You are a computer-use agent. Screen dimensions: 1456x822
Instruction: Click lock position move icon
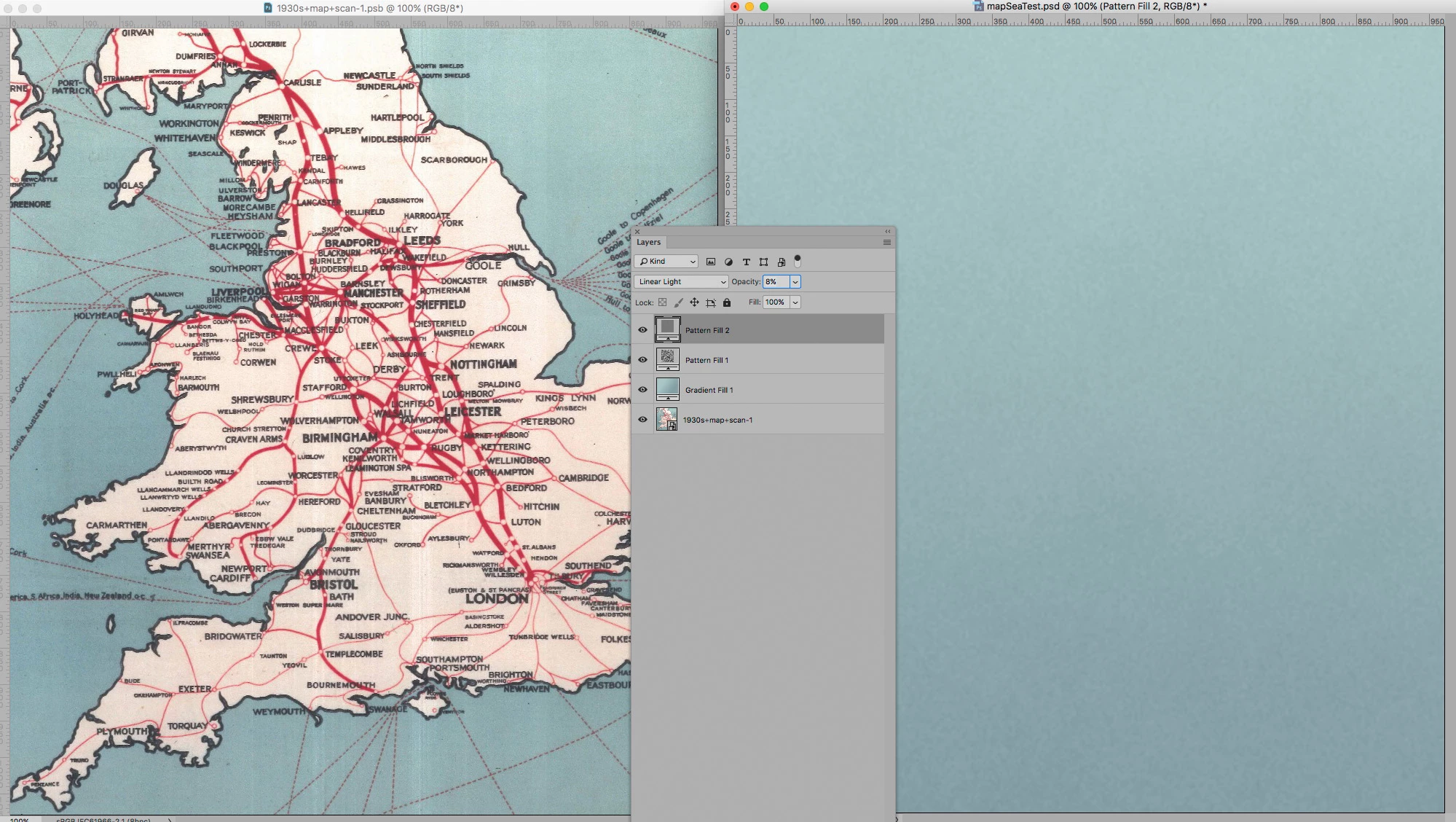[694, 302]
